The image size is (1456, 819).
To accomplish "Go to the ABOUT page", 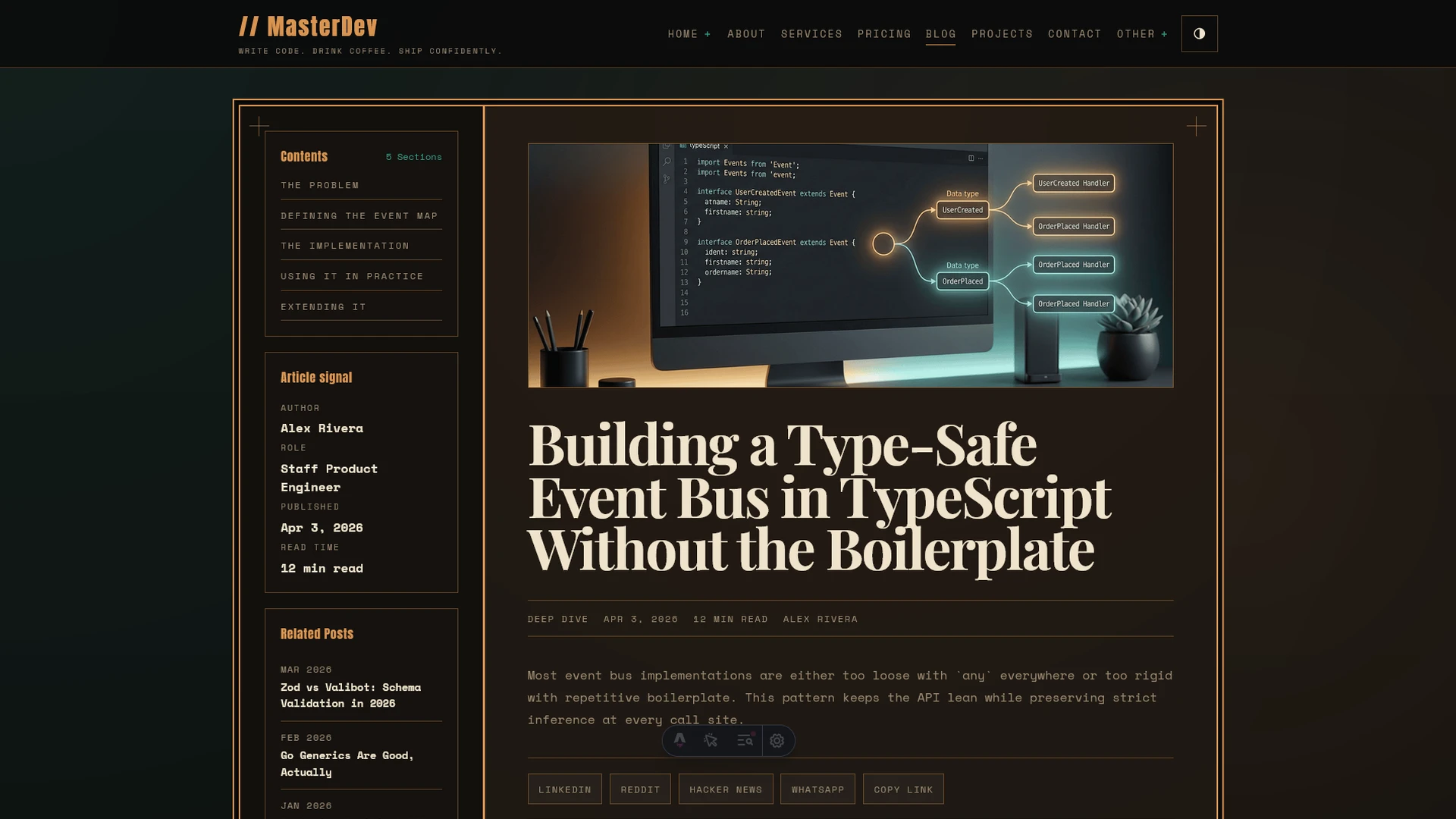I will 746,34.
